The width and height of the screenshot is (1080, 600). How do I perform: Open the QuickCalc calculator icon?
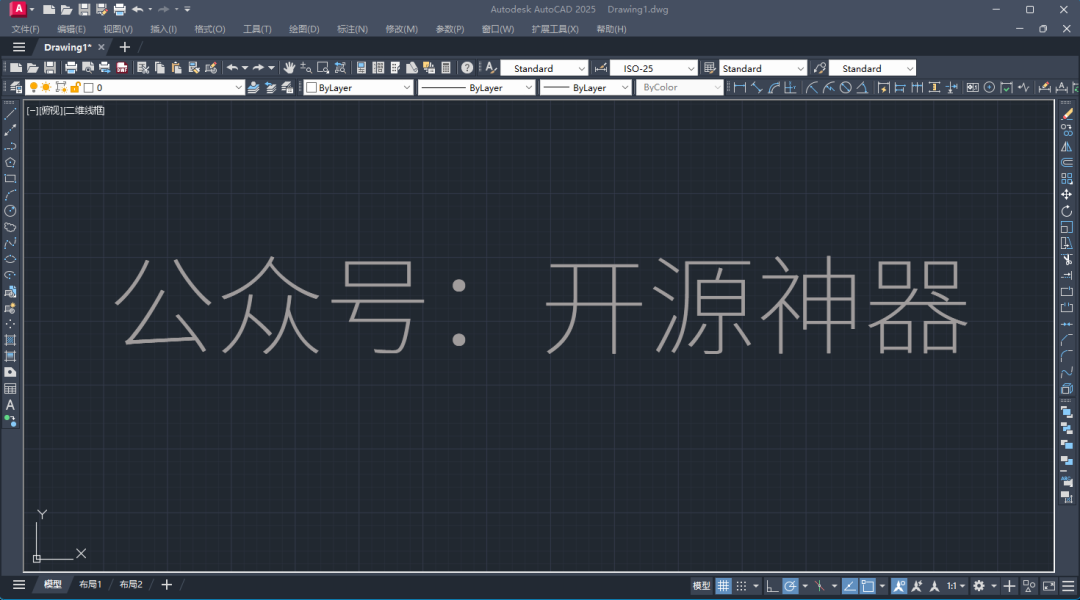[446, 68]
